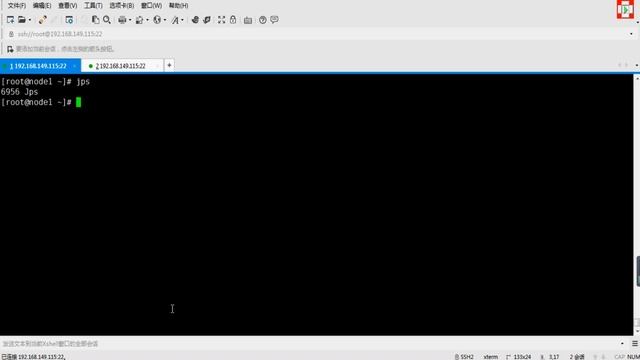Click the Help question mark icon
This screenshot has width=640, height=360.
point(263,20)
